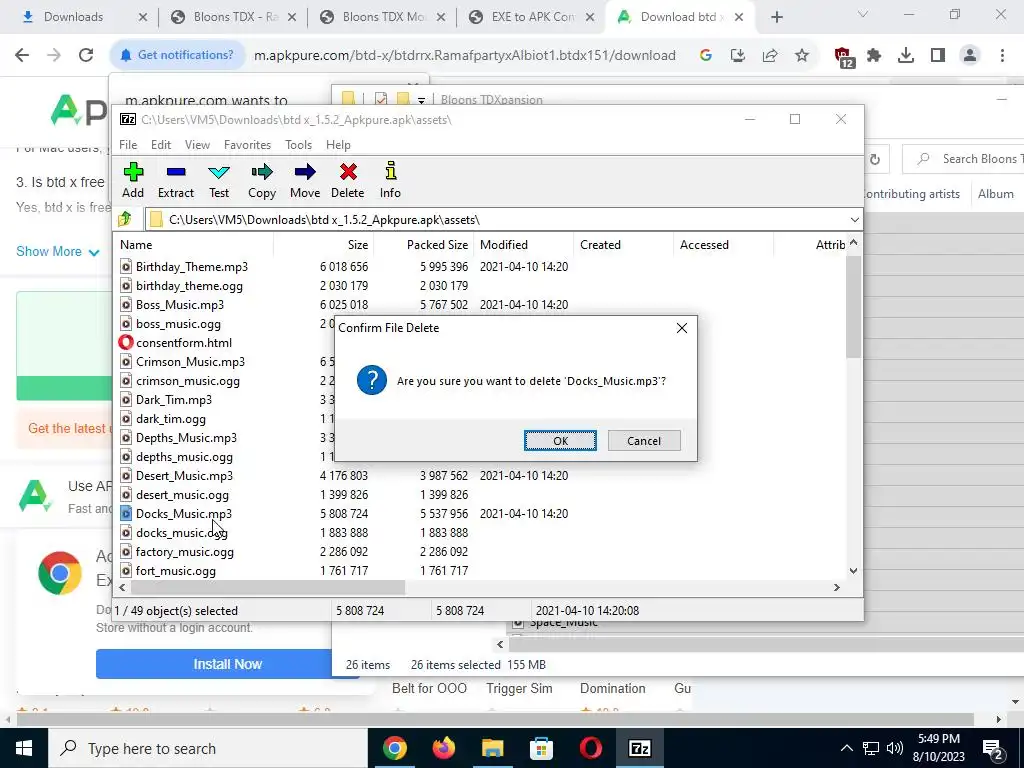The width and height of the screenshot is (1024, 768).
Task: Click the 7-Zip vertical scrollbar thumb
Action: coord(853,307)
